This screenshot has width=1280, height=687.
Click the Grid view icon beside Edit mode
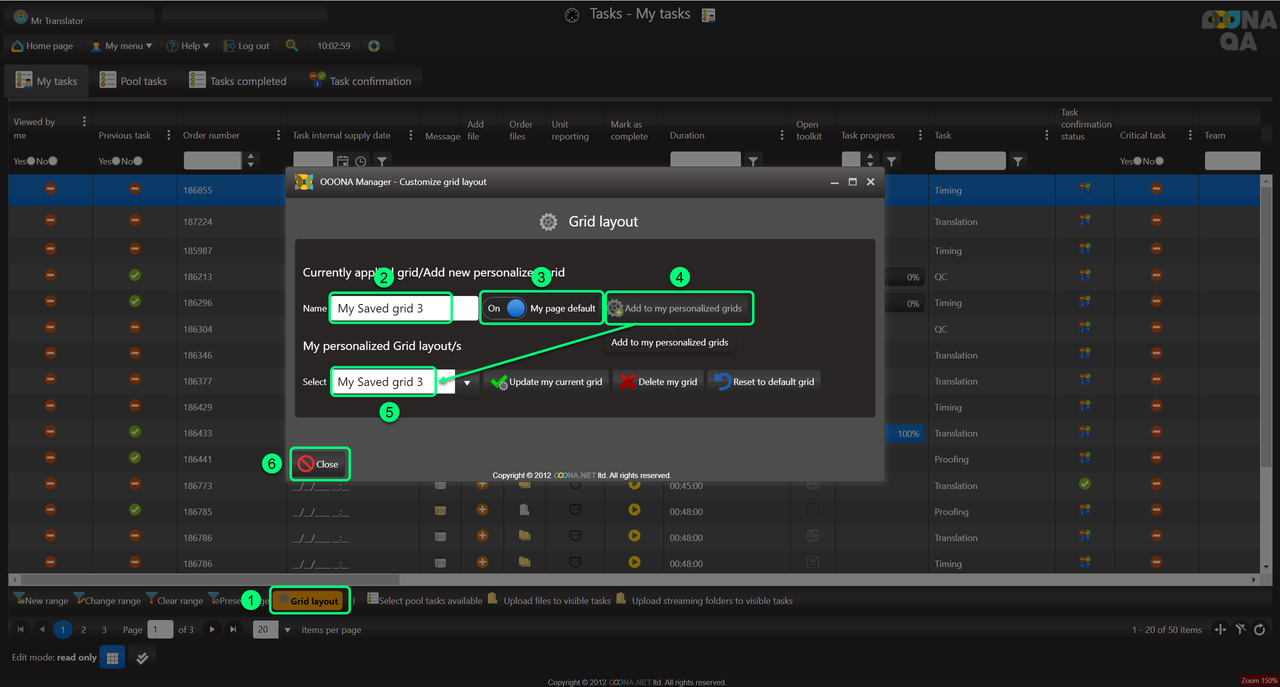pos(112,658)
